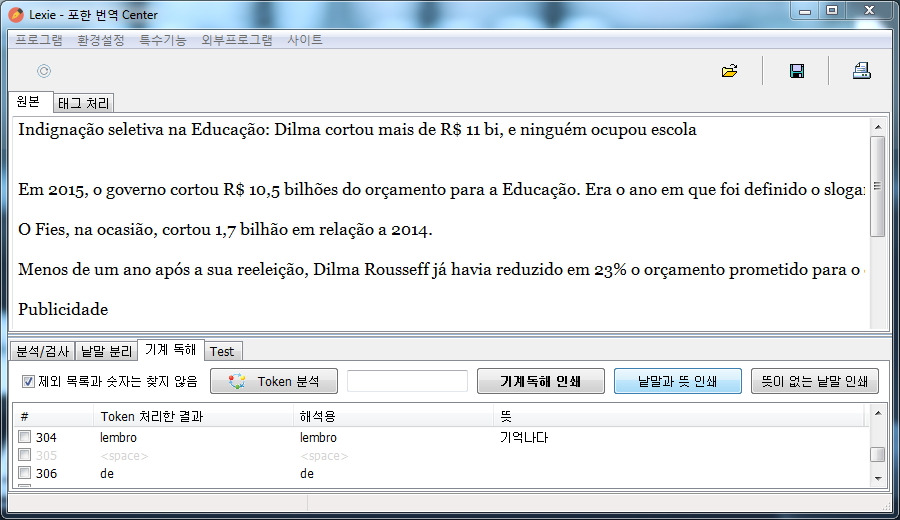Image resolution: width=900 pixels, height=520 pixels.
Task: Open the 환경설정 menu
Action: coord(101,40)
